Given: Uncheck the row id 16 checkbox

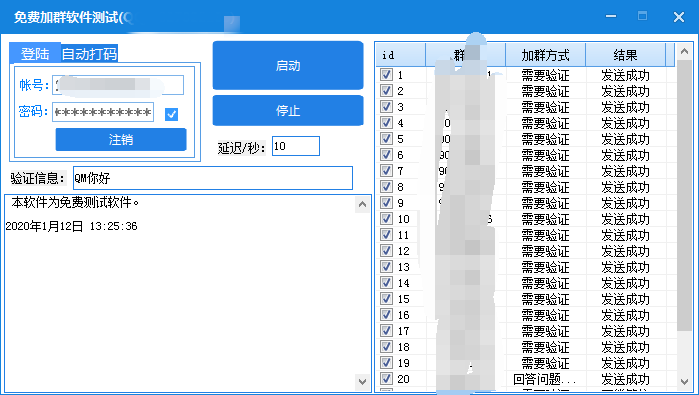Looking at the screenshot, I should tap(387, 315).
